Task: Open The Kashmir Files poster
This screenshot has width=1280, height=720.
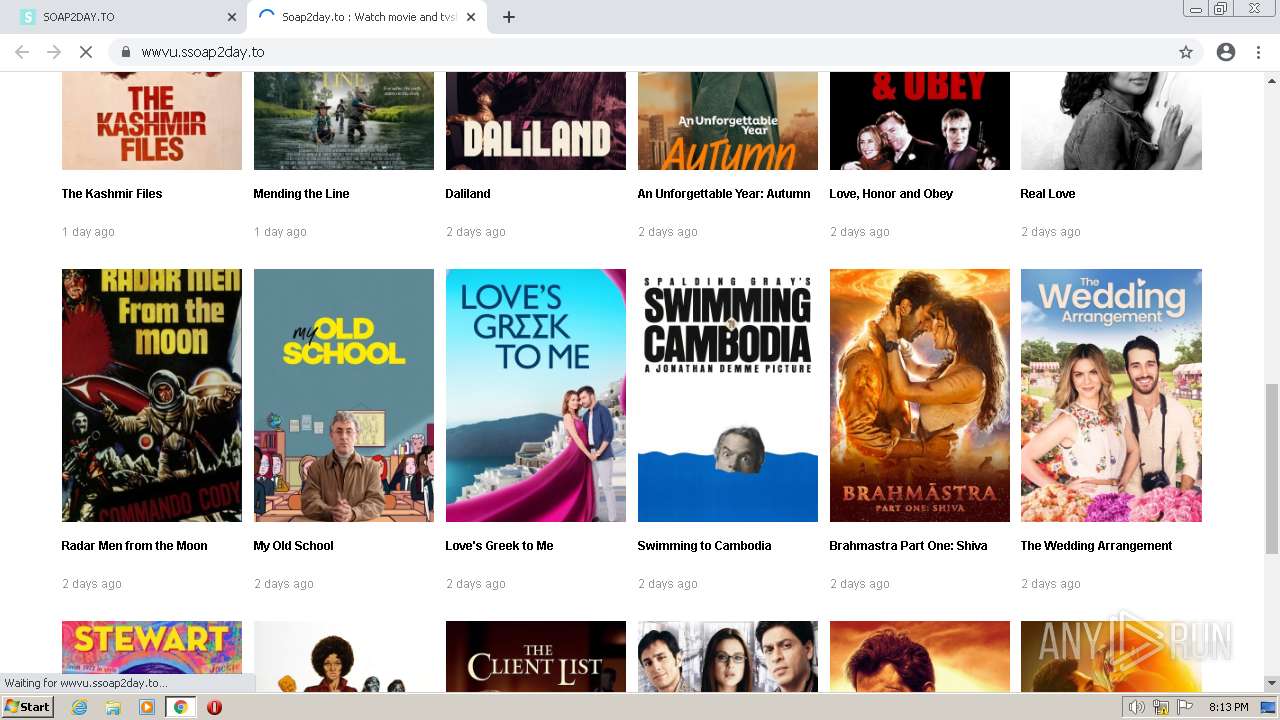Action: (x=152, y=121)
